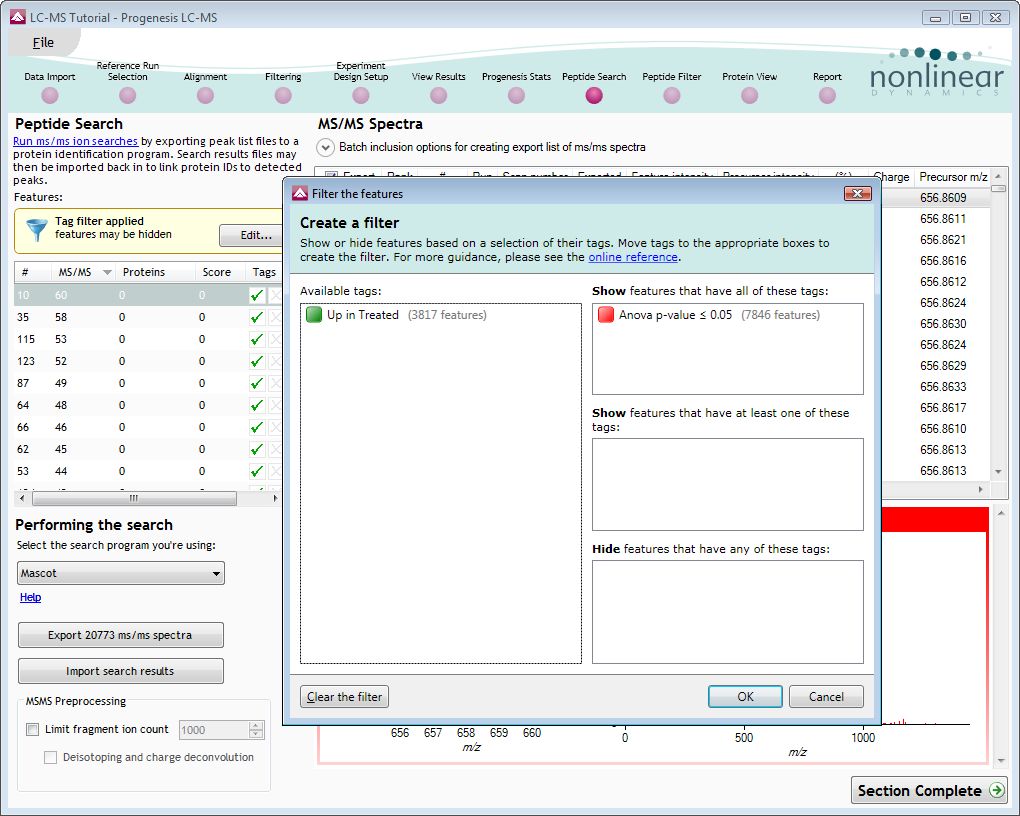Screen dimensions: 1020x816
Task: Click the spectra table scroll down arrow
Action: pos(999,472)
